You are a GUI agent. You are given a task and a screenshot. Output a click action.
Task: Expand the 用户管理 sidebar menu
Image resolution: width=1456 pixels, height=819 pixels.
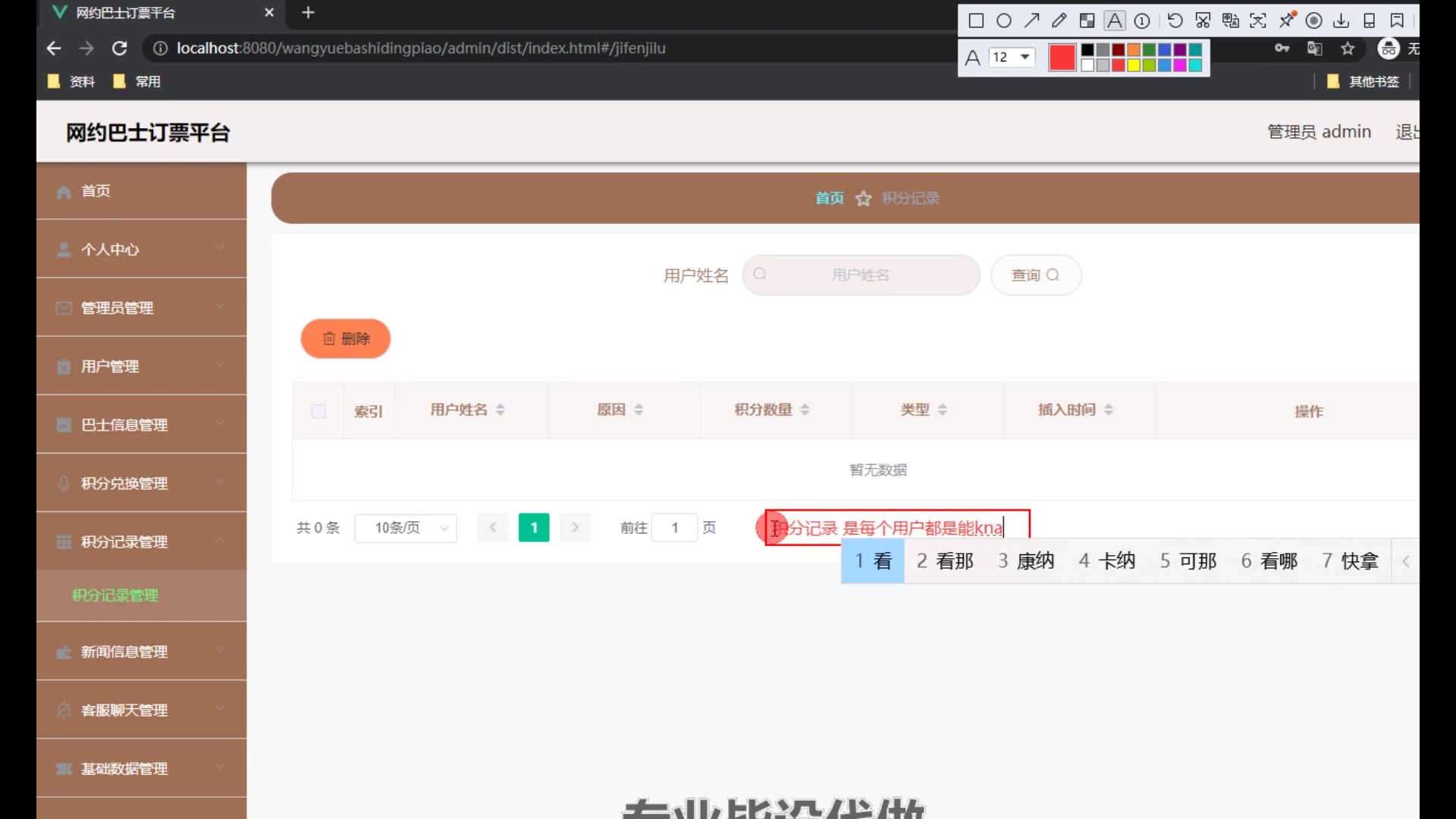click(x=141, y=366)
